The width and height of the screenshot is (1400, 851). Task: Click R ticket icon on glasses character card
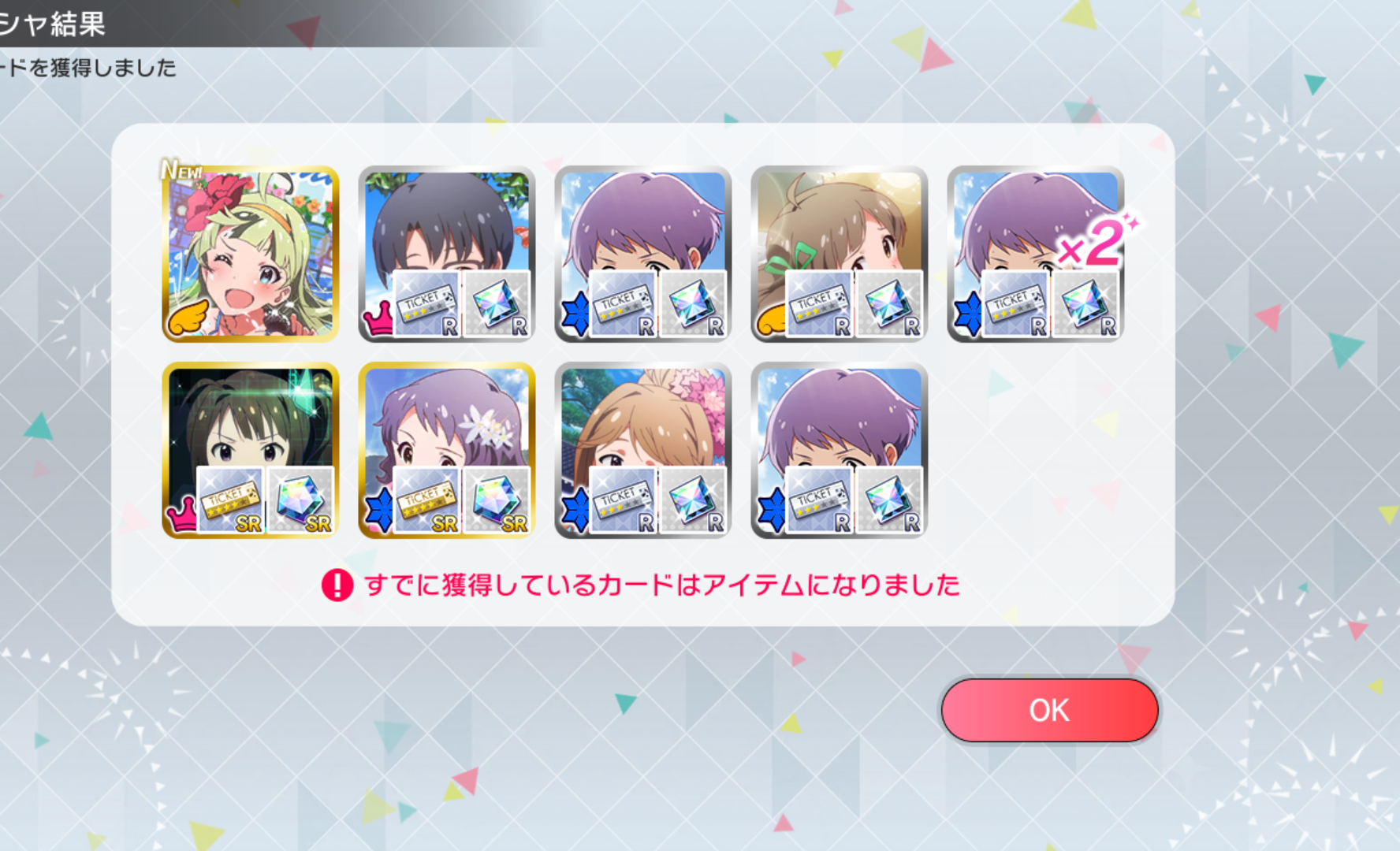[x=426, y=304]
